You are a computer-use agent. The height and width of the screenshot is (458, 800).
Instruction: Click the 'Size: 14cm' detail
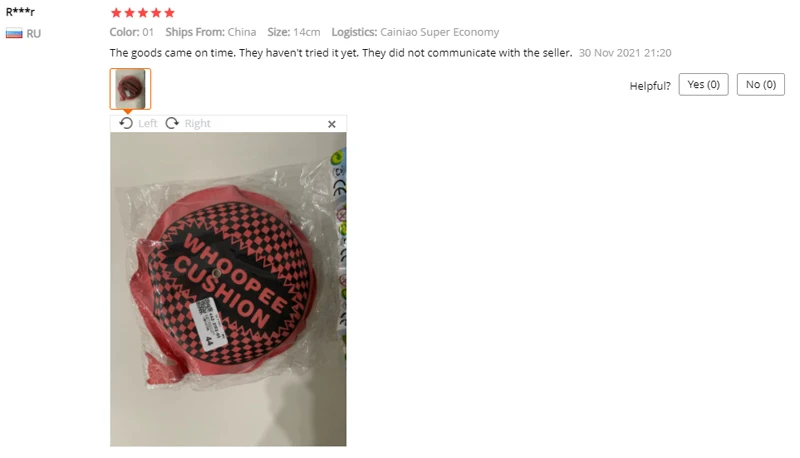click(294, 32)
